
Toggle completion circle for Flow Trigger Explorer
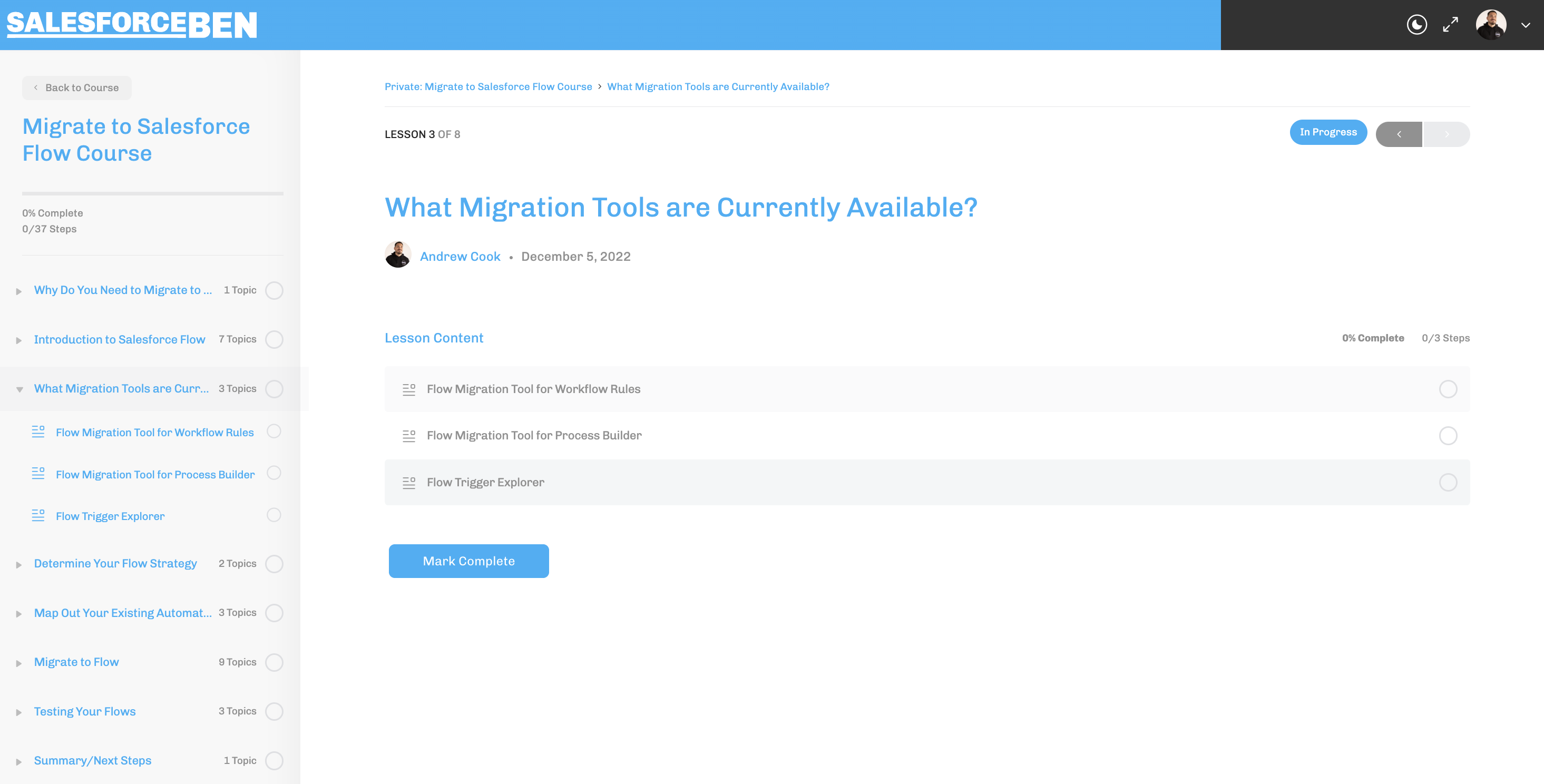pyautogui.click(x=1448, y=482)
